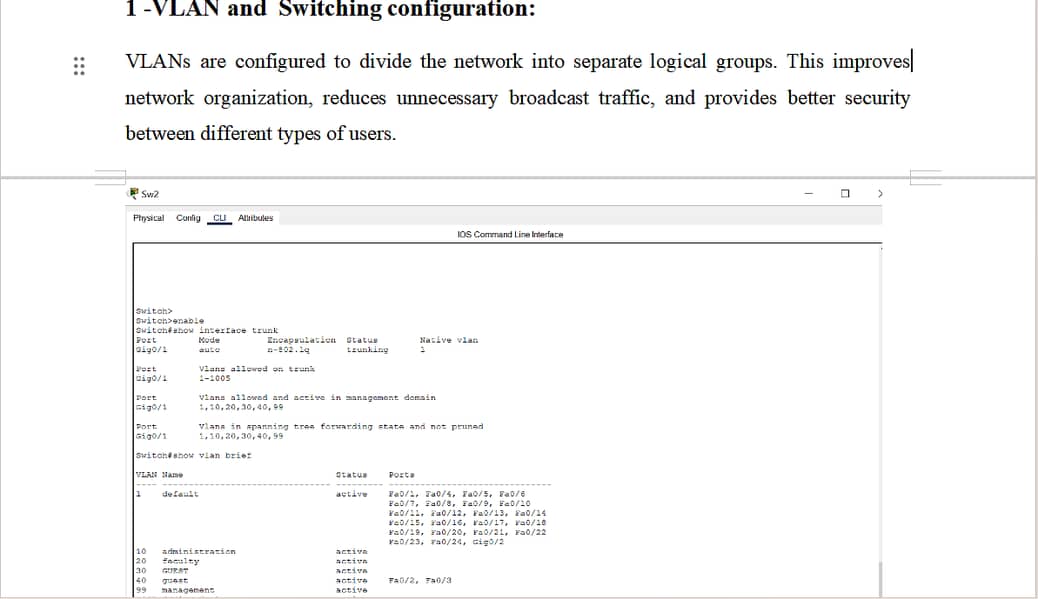Click the "default" VLAN name
This screenshot has height=599, width=1038.
[180, 494]
